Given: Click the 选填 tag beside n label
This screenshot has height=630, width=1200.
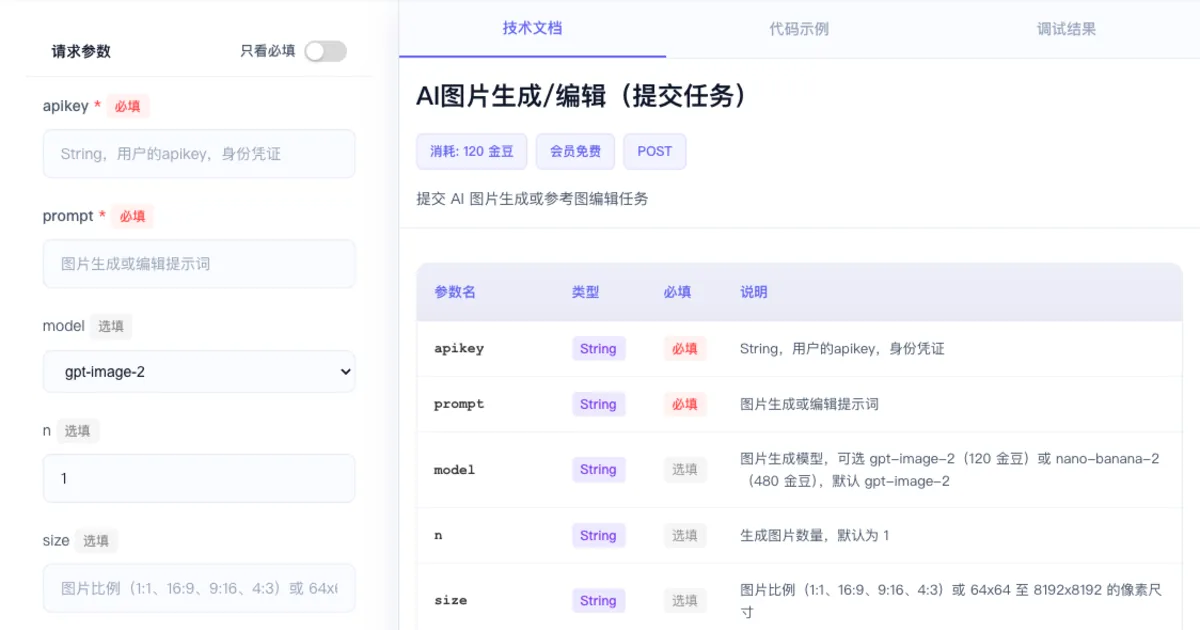Looking at the screenshot, I should pyautogui.click(x=78, y=431).
